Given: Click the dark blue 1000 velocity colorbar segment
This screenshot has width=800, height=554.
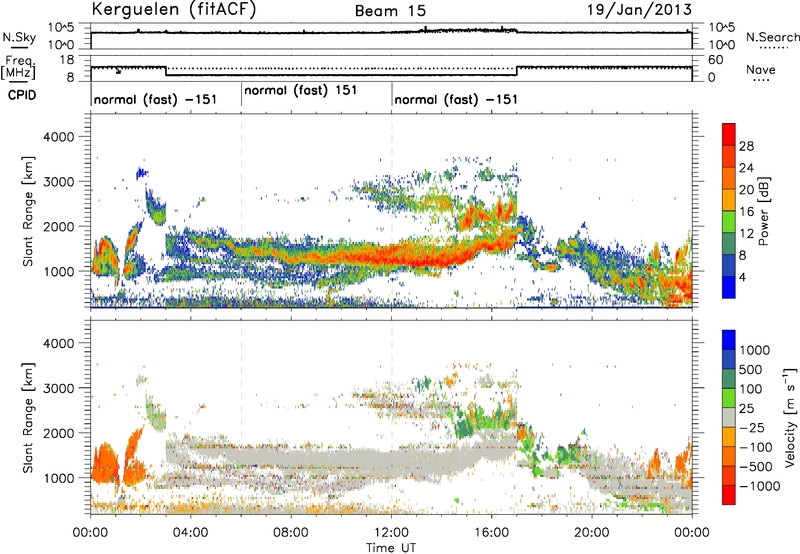Looking at the screenshot, I should pos(729,340).
